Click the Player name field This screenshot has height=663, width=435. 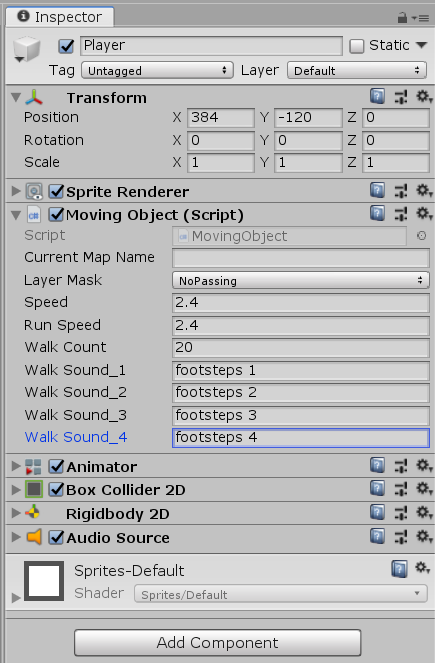[211, 45]
